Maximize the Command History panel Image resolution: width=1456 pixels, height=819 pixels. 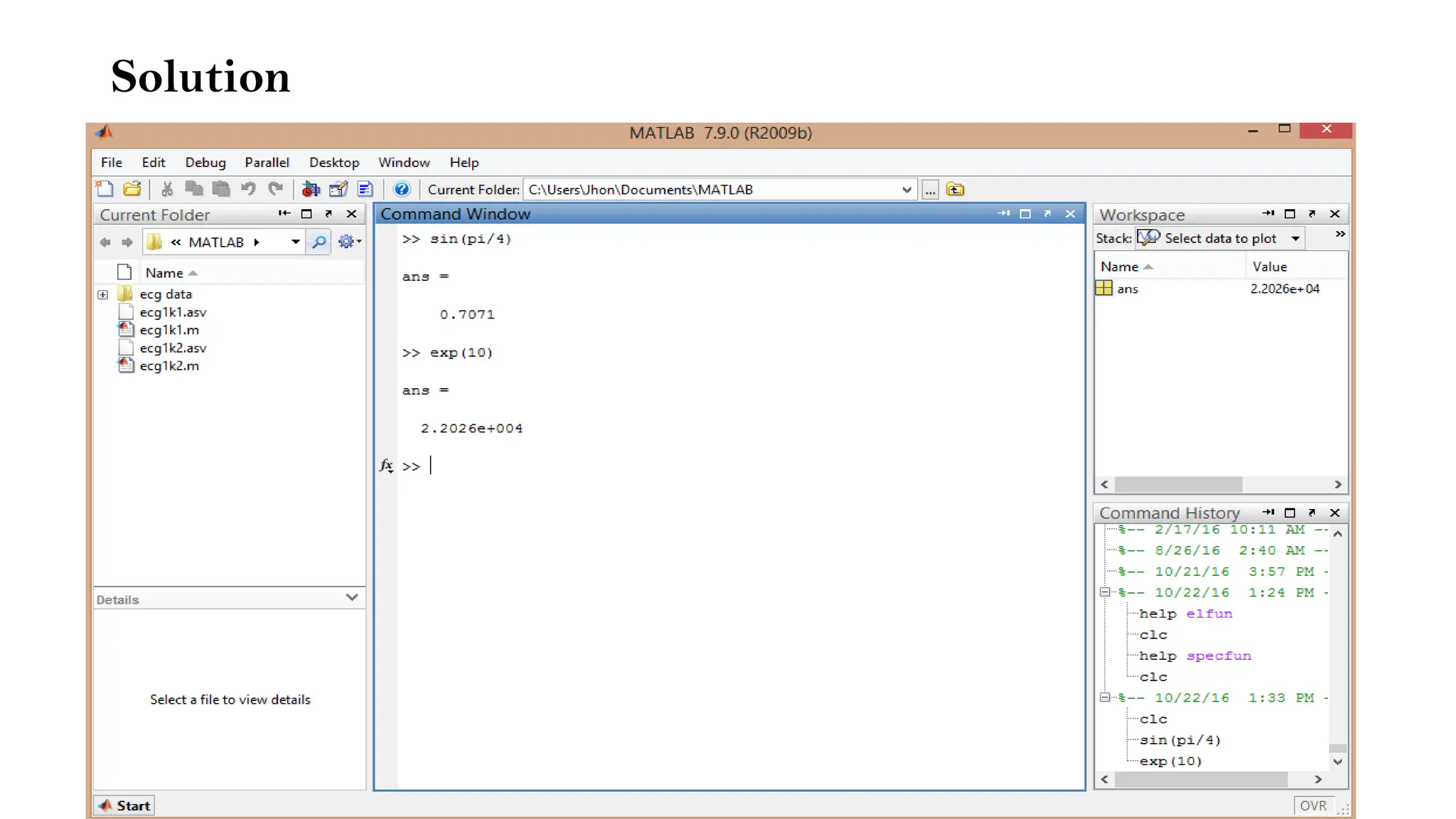point(1290,513)
